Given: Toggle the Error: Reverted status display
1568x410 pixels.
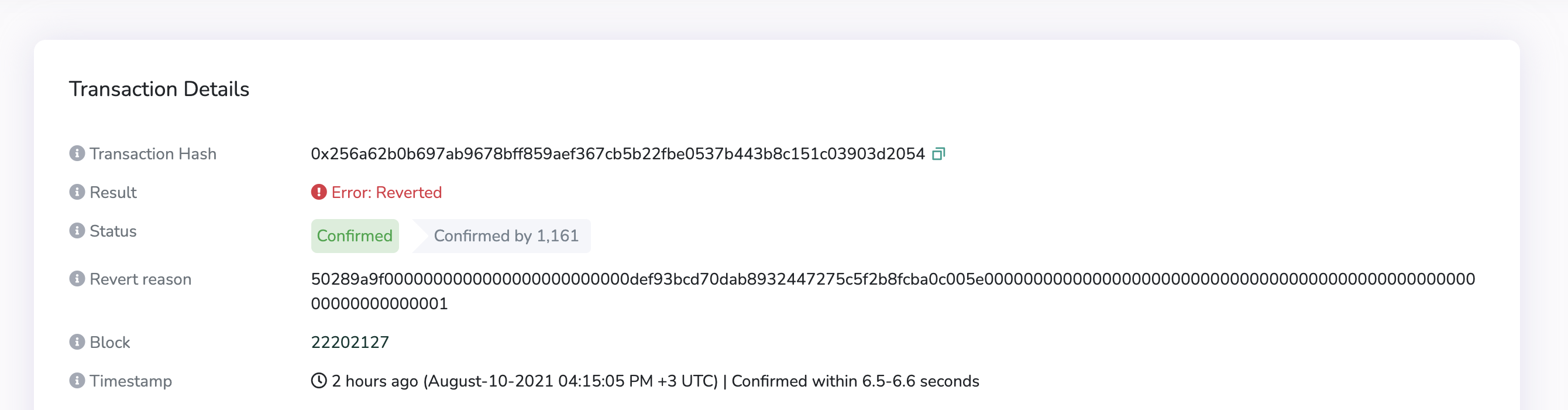Looking at the screenshot, I should pos(387,192).
